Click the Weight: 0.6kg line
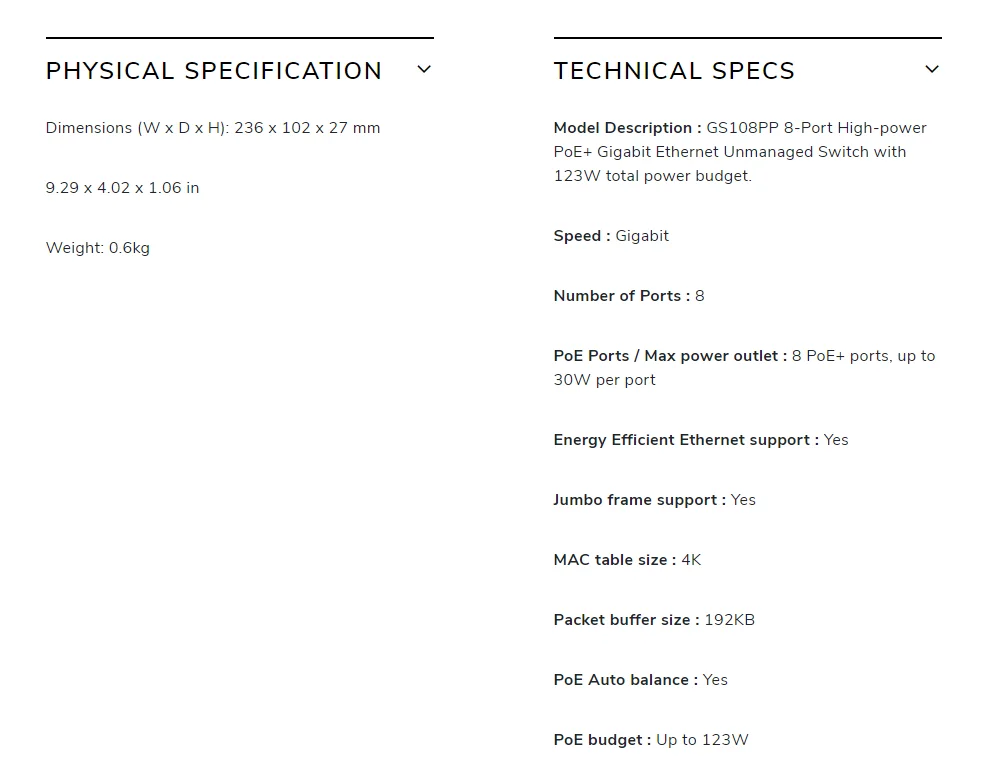The width and height of the screenshot is (990, 782). tap(98, 248)
